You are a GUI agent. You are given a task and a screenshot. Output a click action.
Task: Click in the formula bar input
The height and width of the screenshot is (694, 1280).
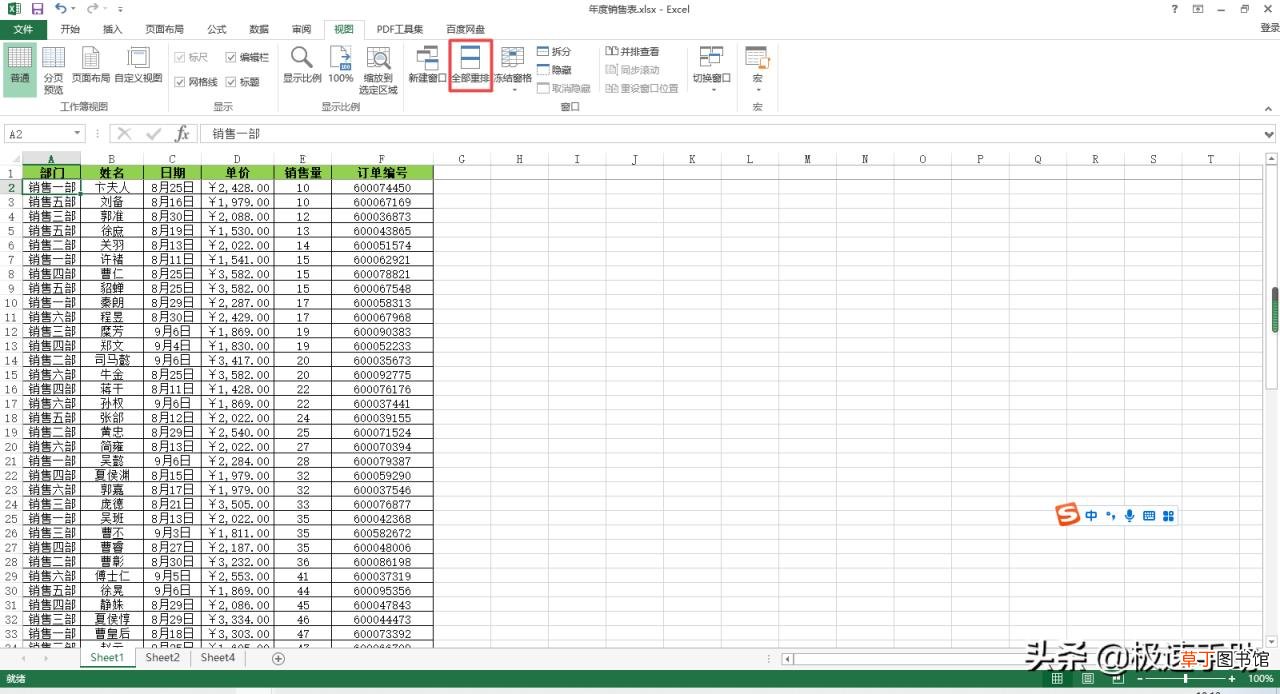(x=730, y=134)
